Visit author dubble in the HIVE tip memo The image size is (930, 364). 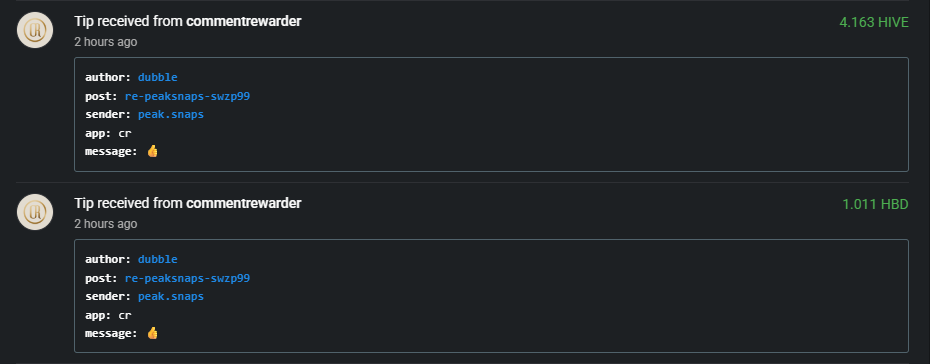click(158, 77)
